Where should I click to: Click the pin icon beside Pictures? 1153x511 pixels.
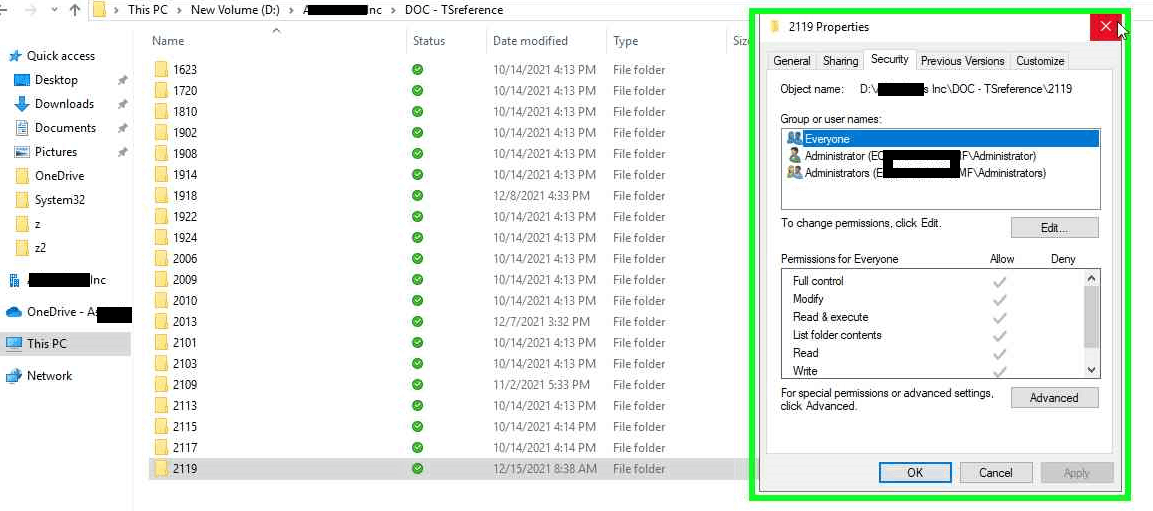123,152
